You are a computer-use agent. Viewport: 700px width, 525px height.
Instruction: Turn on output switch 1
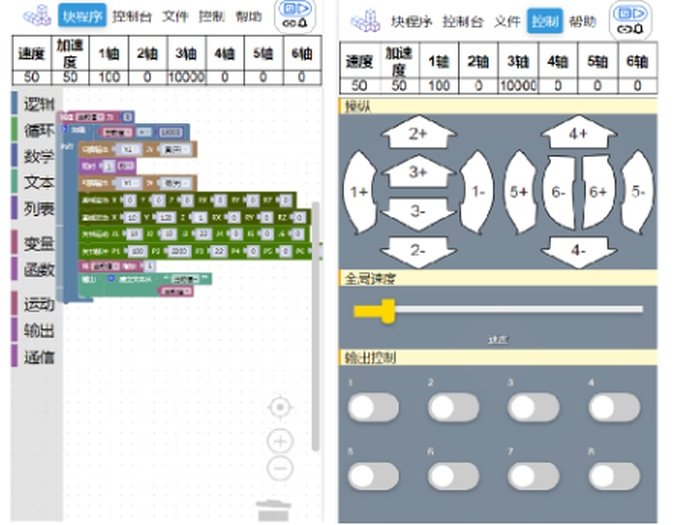tap(373, 407)
